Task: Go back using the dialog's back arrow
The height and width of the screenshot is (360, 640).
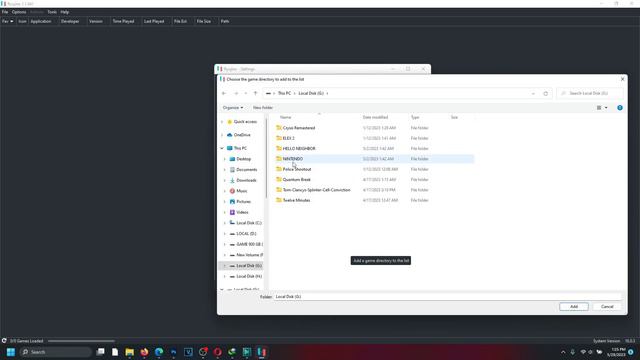Action: coord(224,93)
